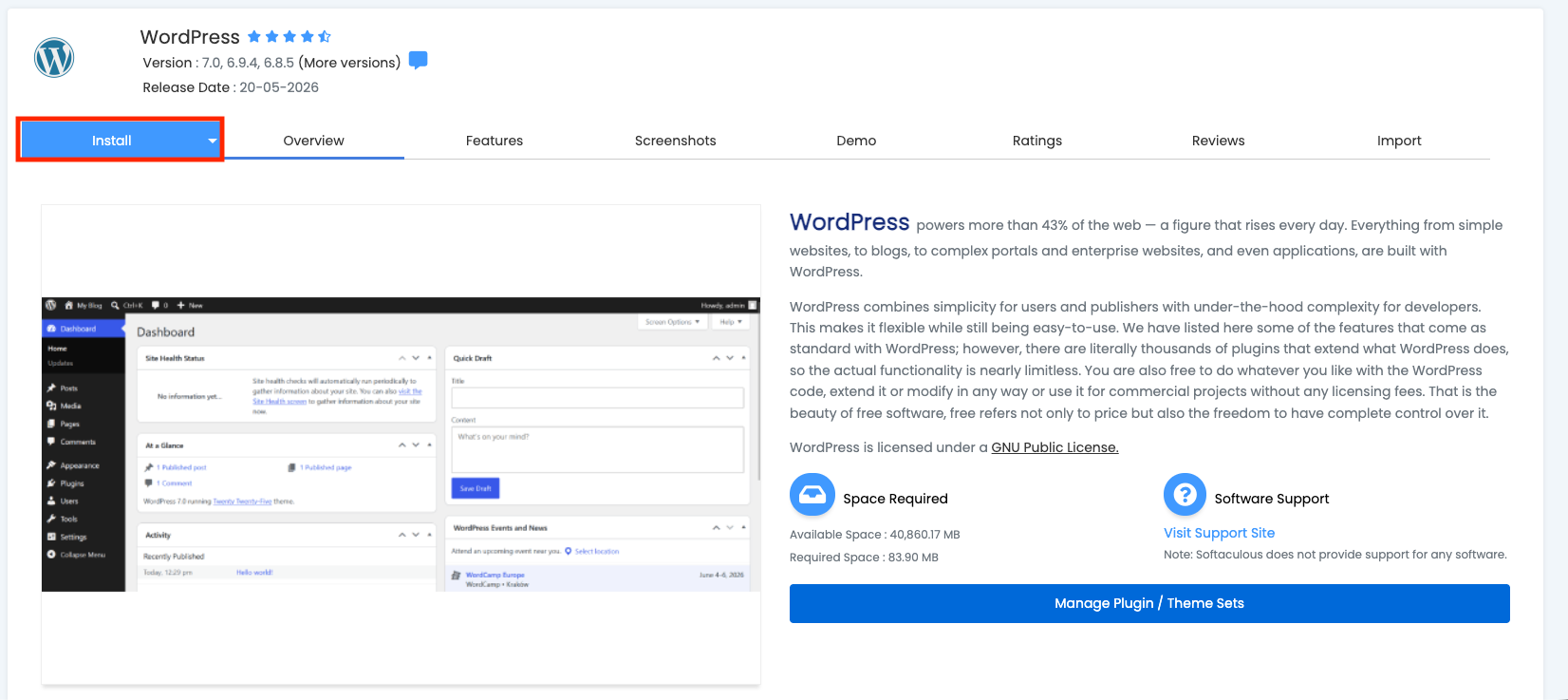Go to the Screenshots tab

point(676,141)
